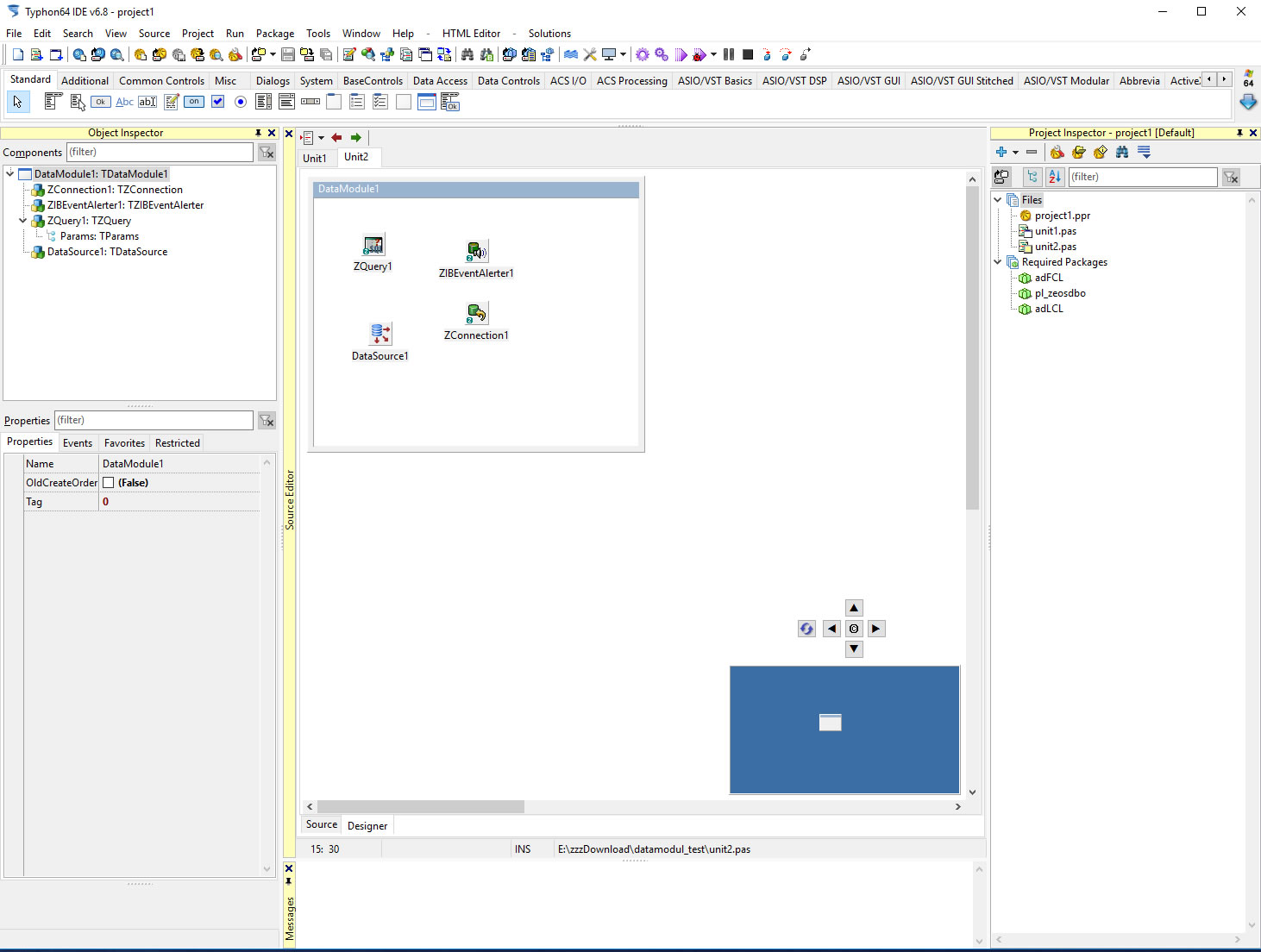Click the designer pan left arrow button

coord(831,629)
